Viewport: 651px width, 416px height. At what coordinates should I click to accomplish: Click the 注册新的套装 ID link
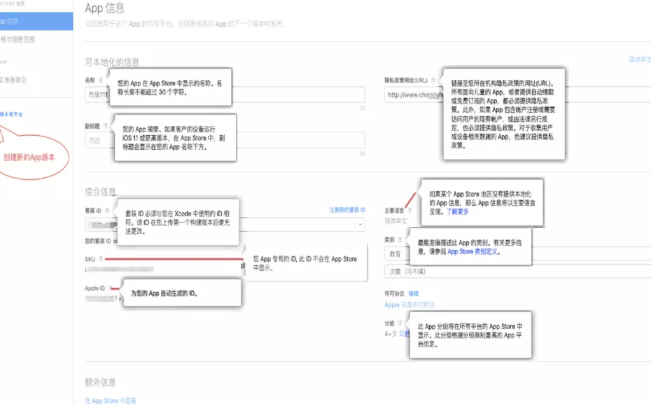347,210
